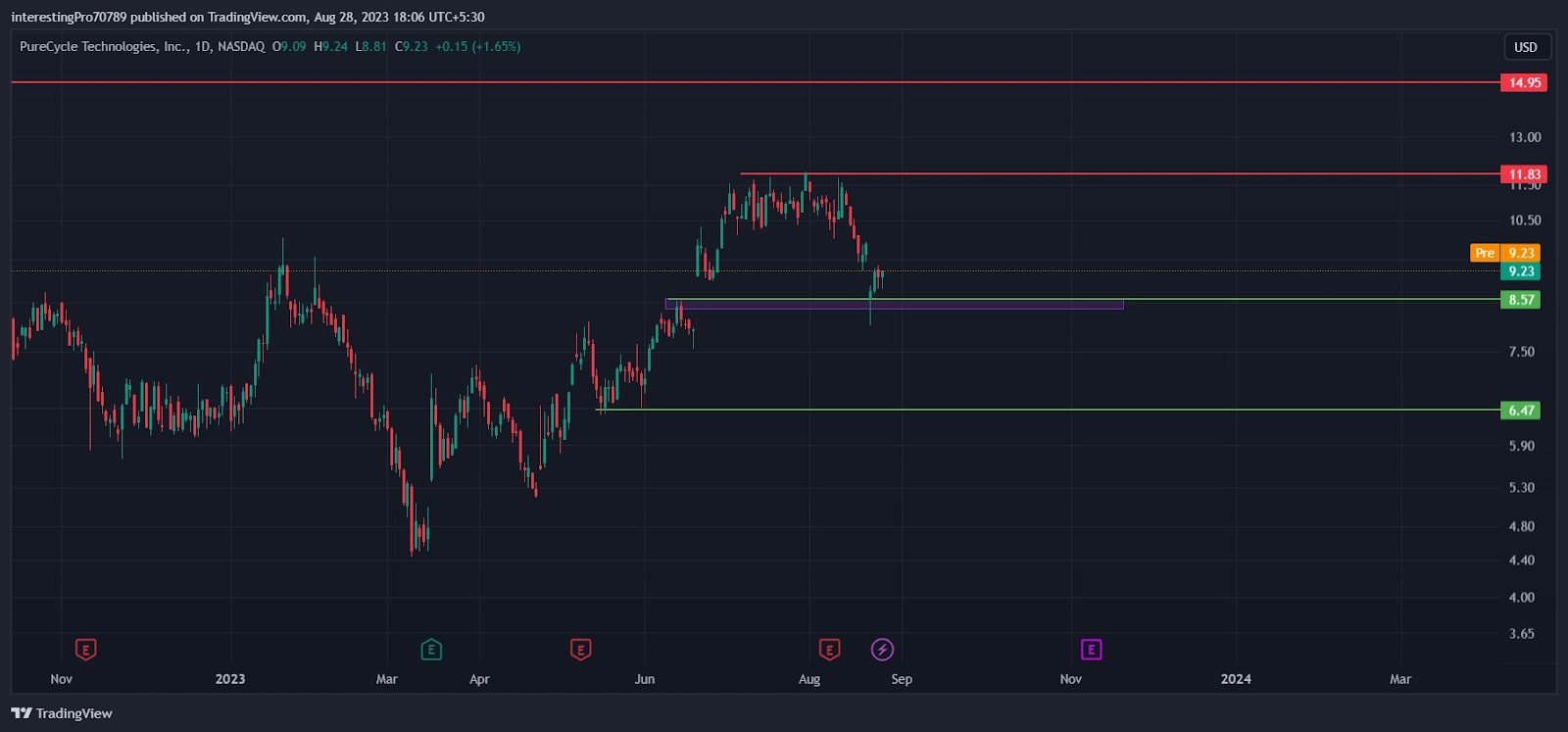Open the USD currency selector
Image resolution: width=1568 pixels, height=732 pixels.
tap(1525, 47)
